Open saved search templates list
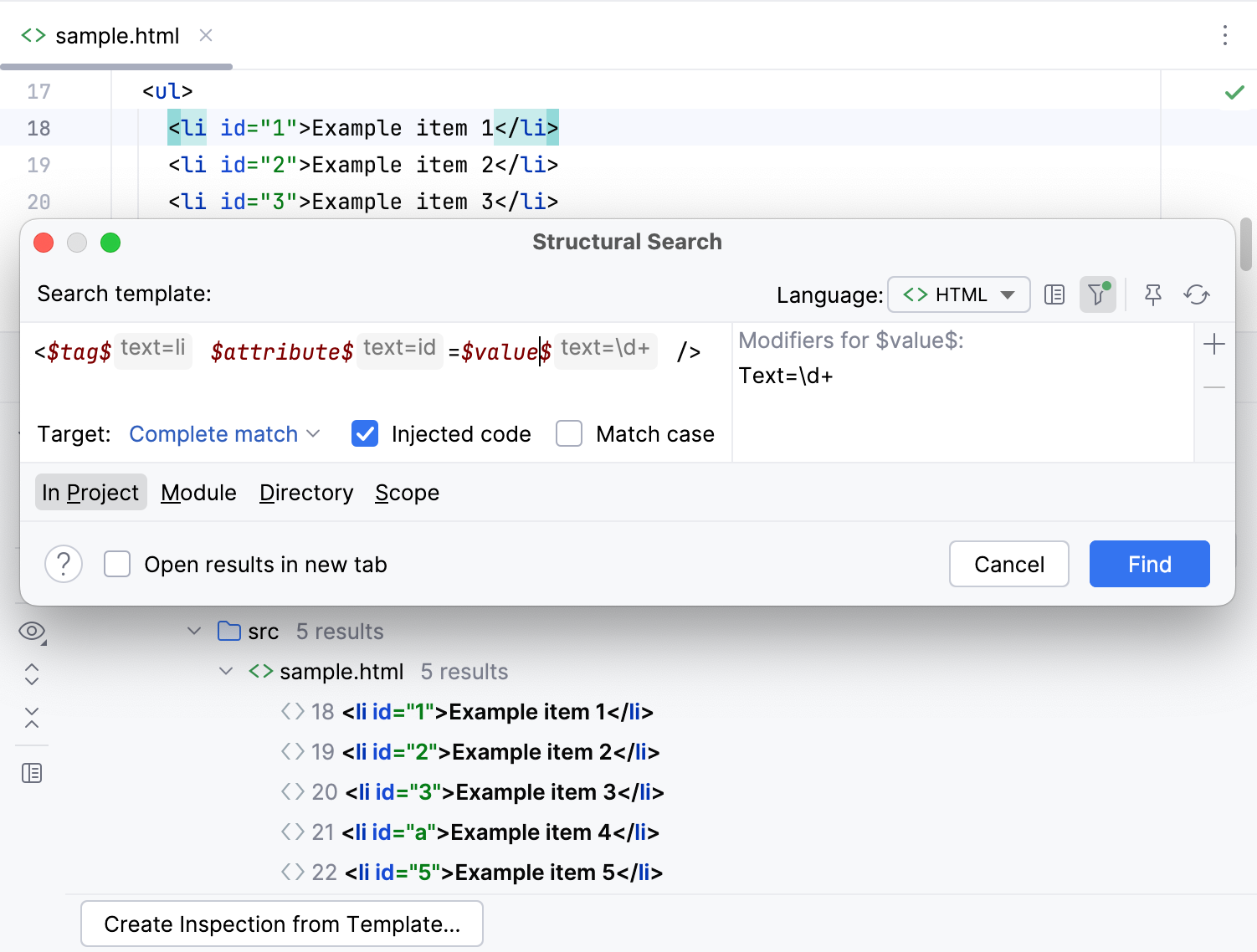 pos(1054,294)
